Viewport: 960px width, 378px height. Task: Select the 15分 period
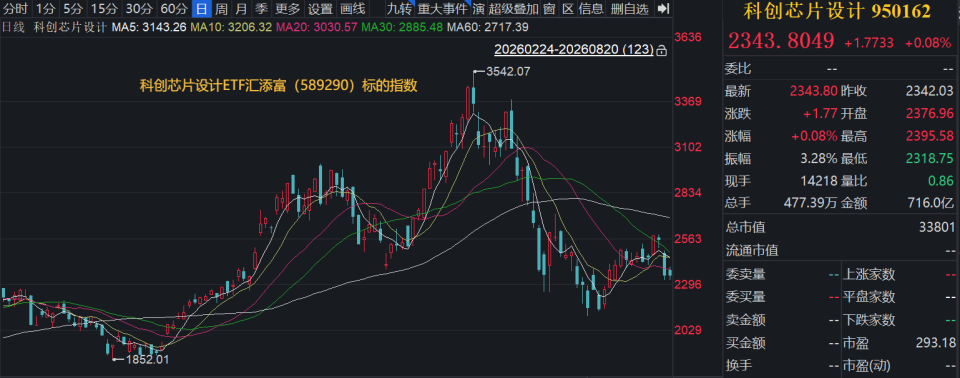pyautogui.click(x=104, y=9)
